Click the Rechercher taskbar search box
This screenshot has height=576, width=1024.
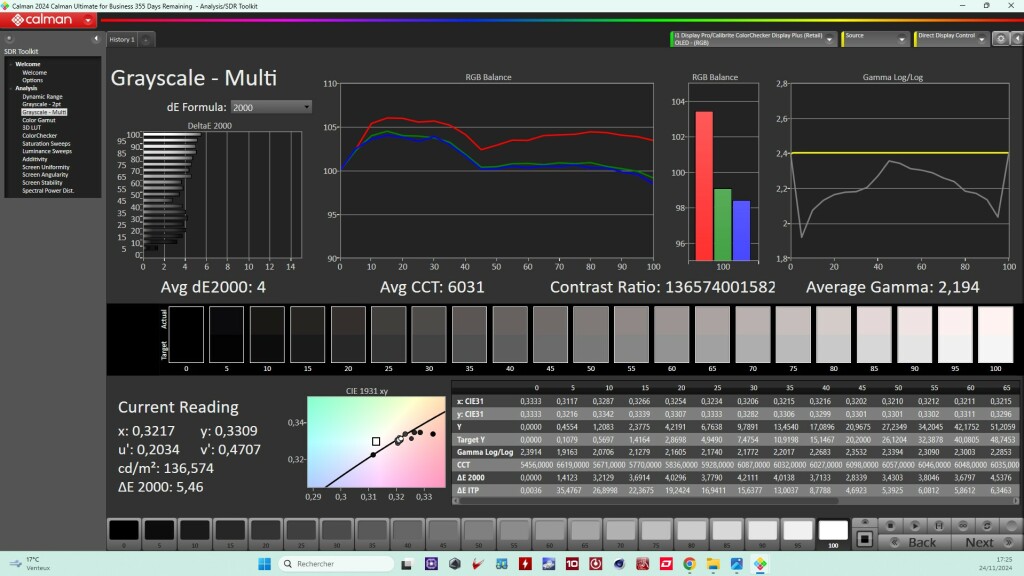tap(335, 564)
